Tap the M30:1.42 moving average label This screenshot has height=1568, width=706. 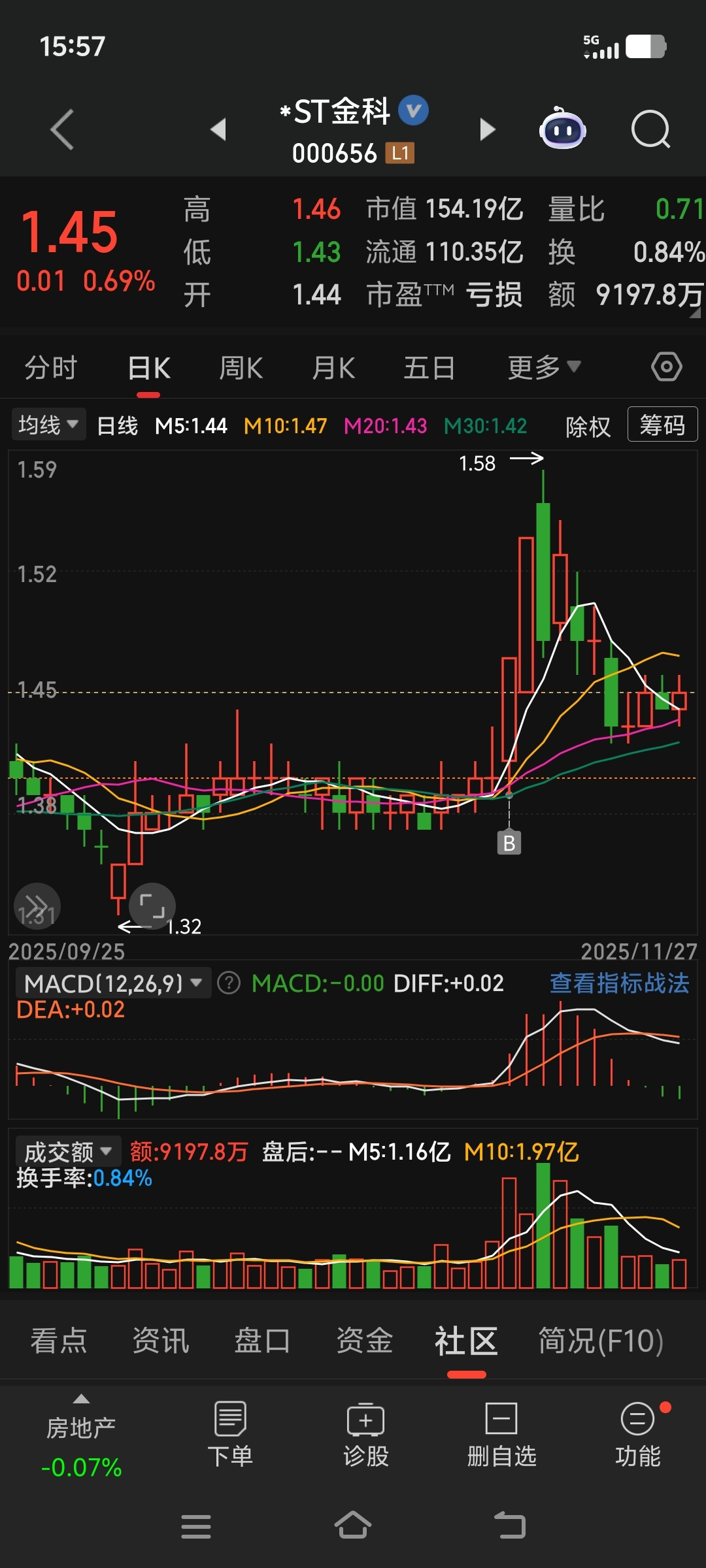pyautogui.click(x=485, y=426)
